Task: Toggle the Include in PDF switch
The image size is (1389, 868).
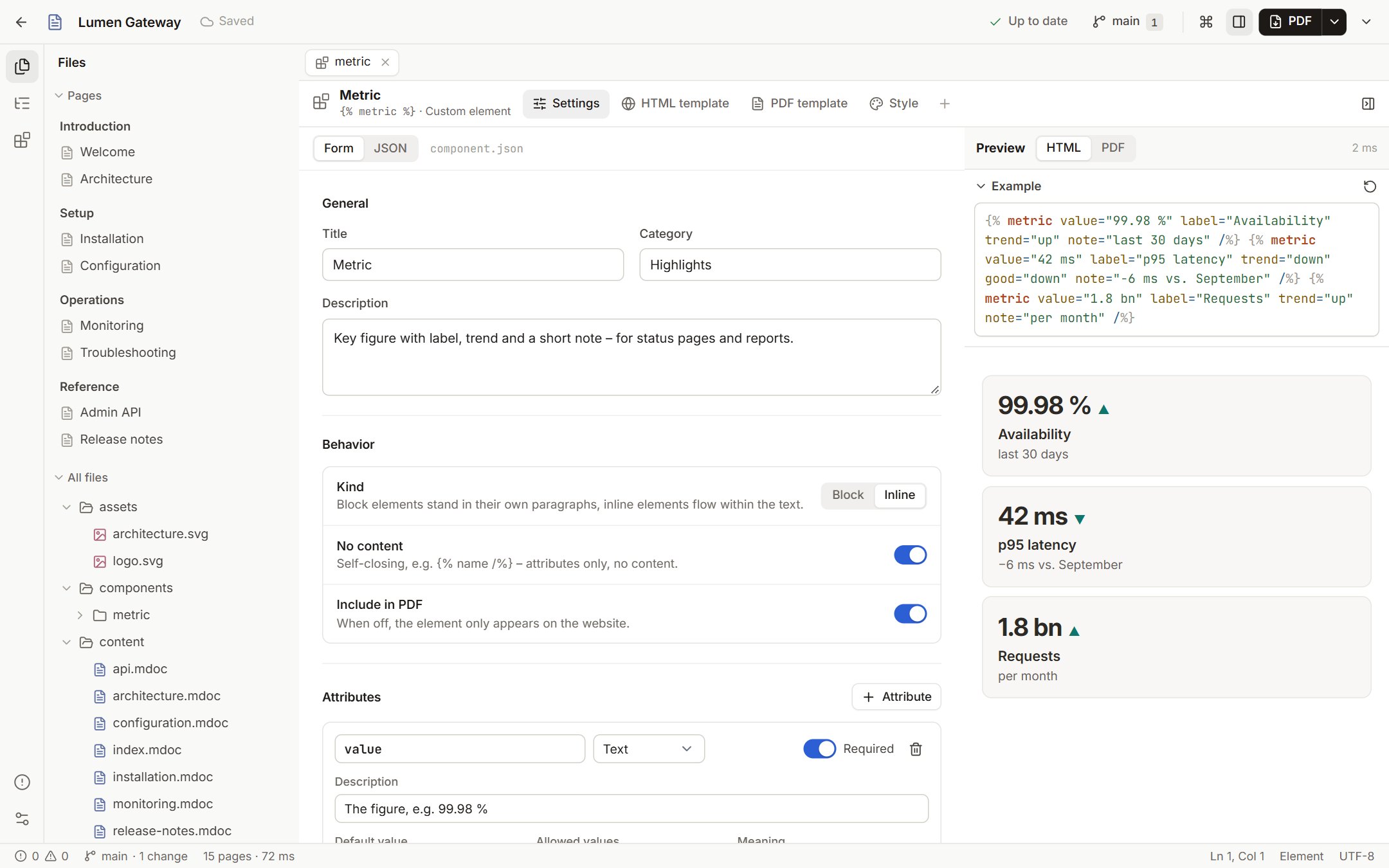Action: click(910, 614)
